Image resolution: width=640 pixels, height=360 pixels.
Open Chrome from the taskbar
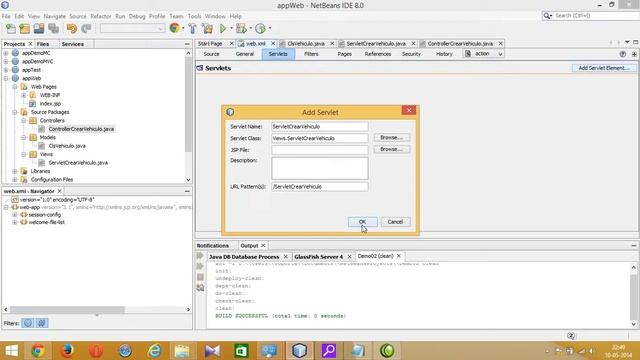(x=38, y=351)
